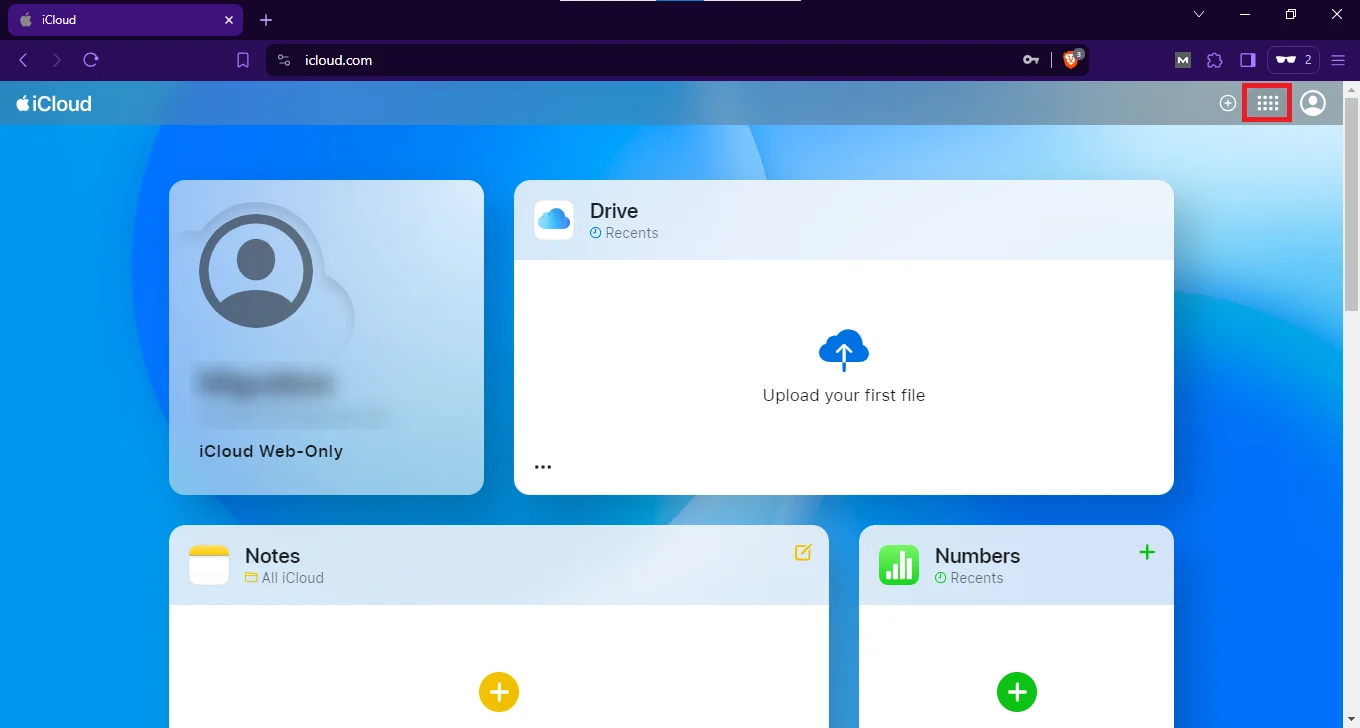Viewport: 1360px width, 728px height.
Task: Click the Notes title
Action: point(272,556)
